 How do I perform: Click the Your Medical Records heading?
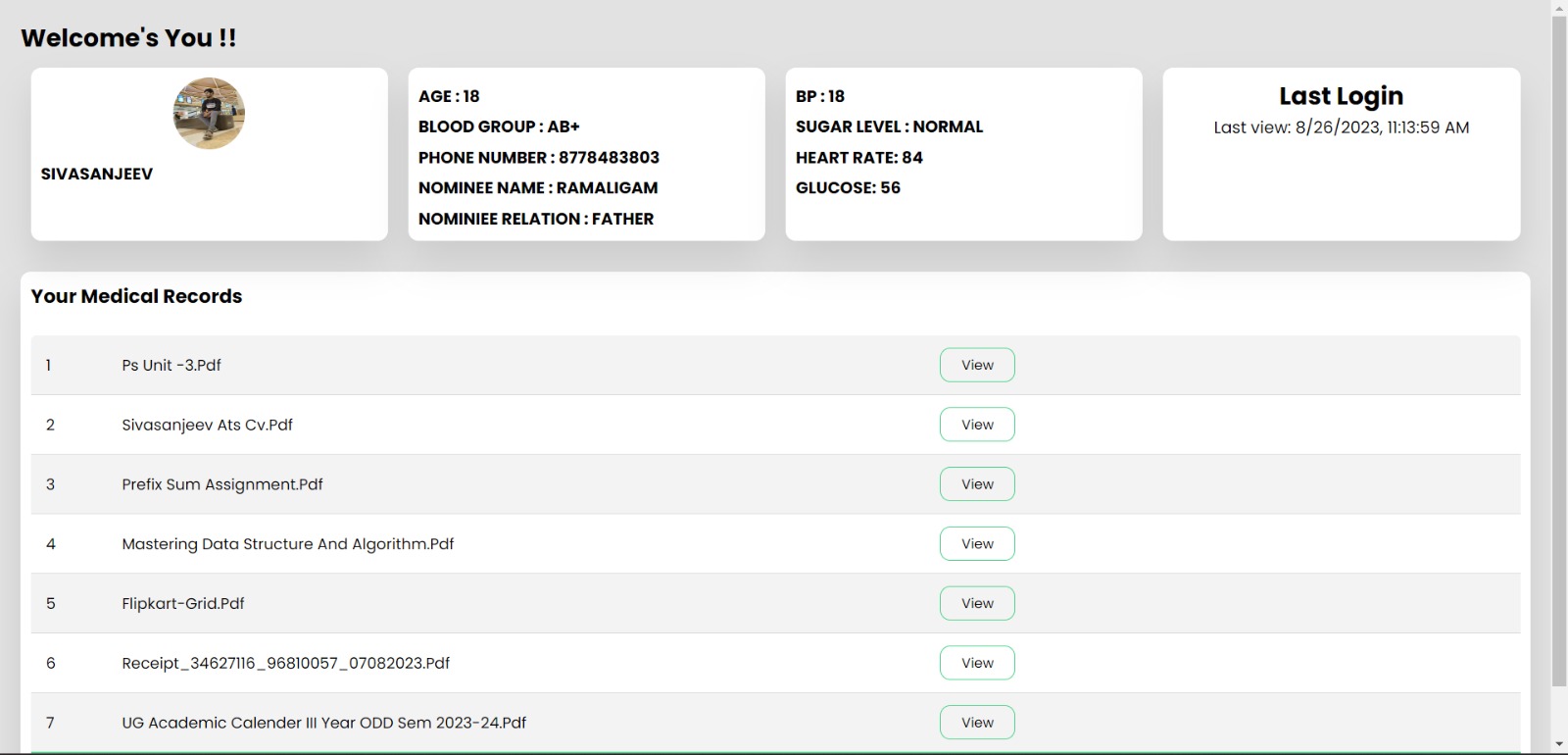click(x=136, y=296)
